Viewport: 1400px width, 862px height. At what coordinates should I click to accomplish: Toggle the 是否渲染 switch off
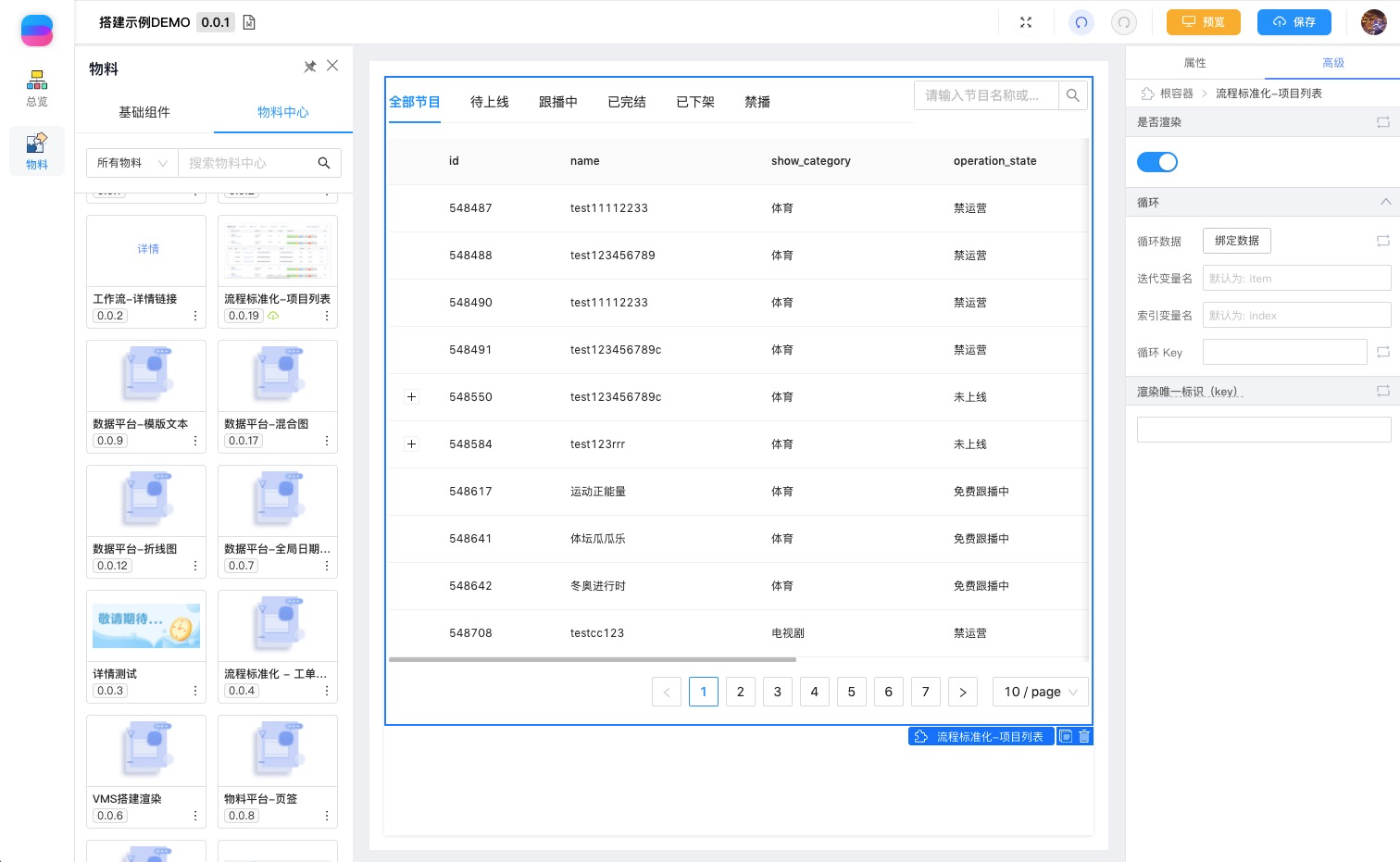click(1157, 162)
